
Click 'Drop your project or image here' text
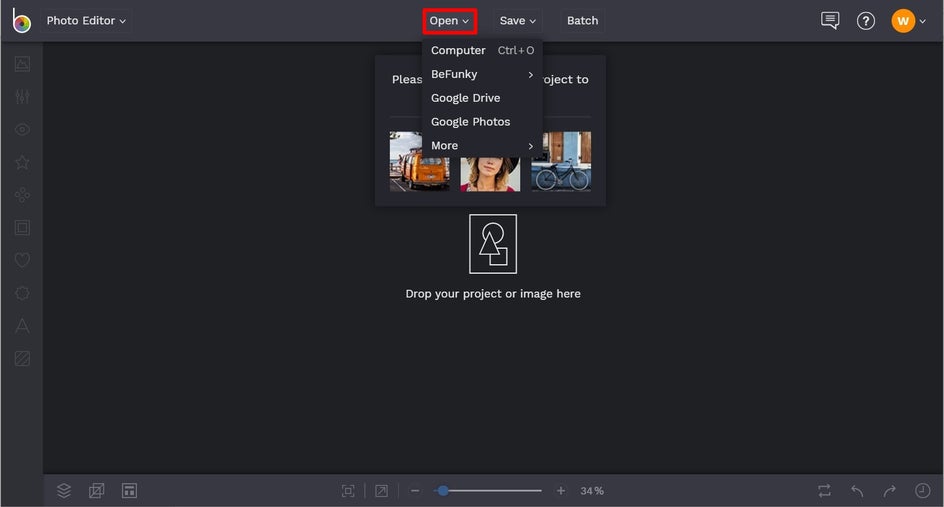[493, 294]
